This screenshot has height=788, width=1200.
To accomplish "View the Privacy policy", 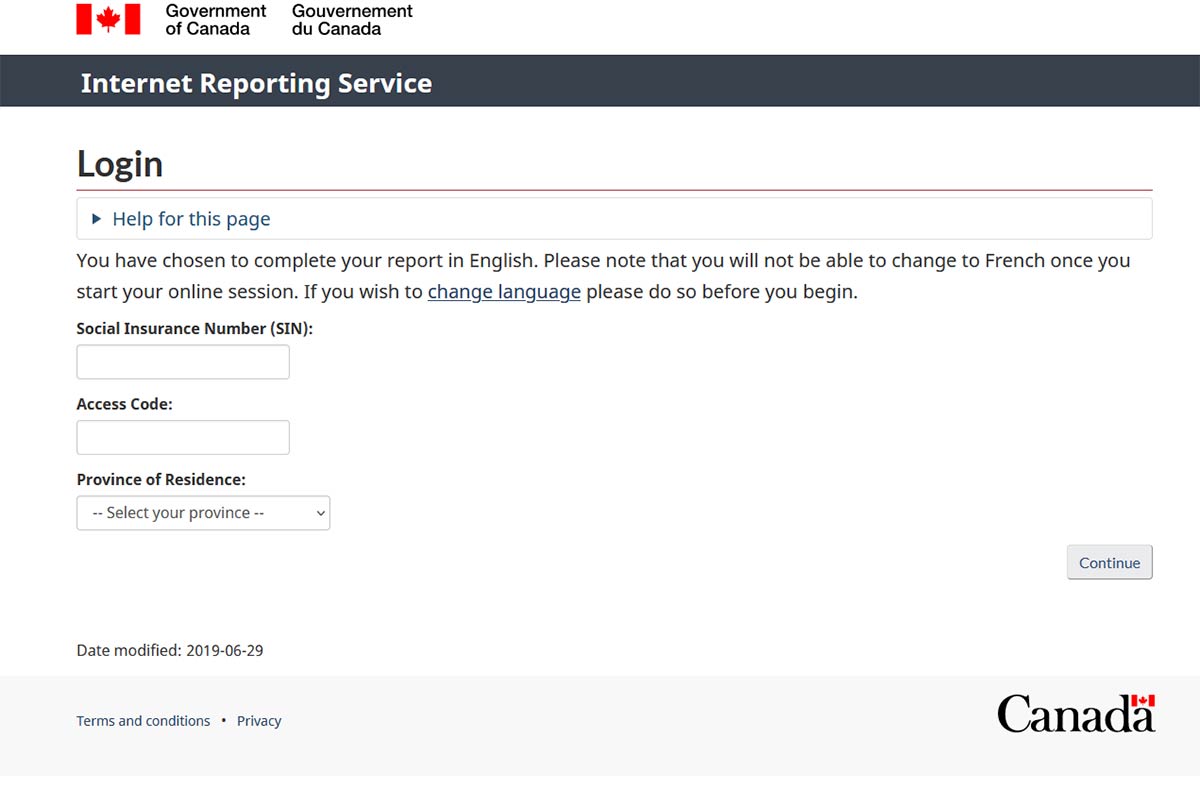I will click(259, 720).
